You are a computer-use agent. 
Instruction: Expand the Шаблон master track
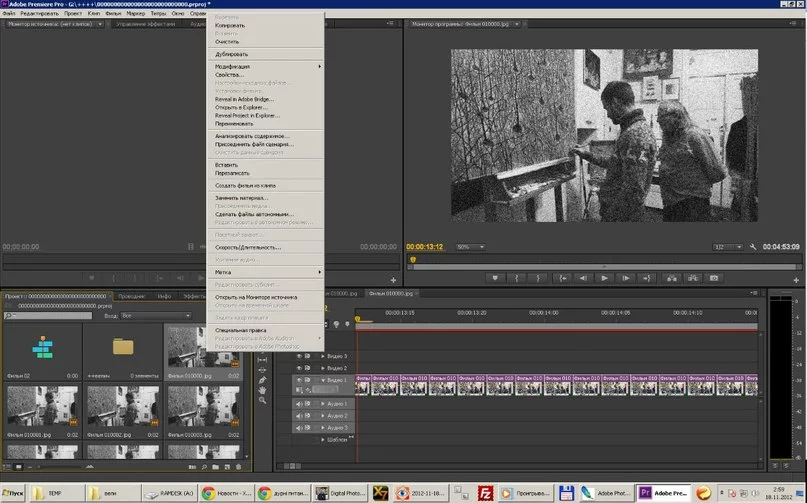[323, 440]
